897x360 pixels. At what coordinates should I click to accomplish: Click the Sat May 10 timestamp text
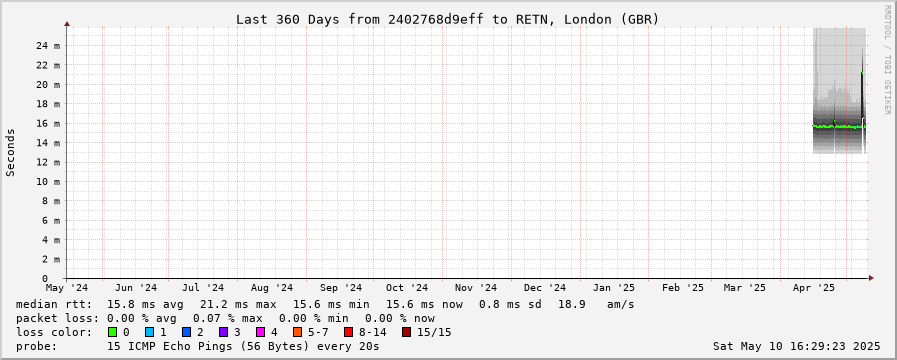(x=796, y=346)
